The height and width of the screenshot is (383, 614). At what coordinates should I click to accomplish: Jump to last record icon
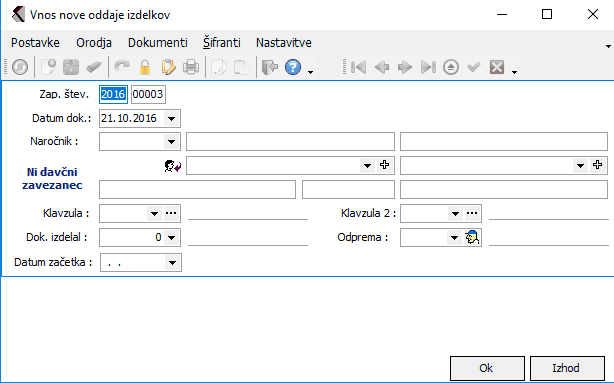[428, 67]
